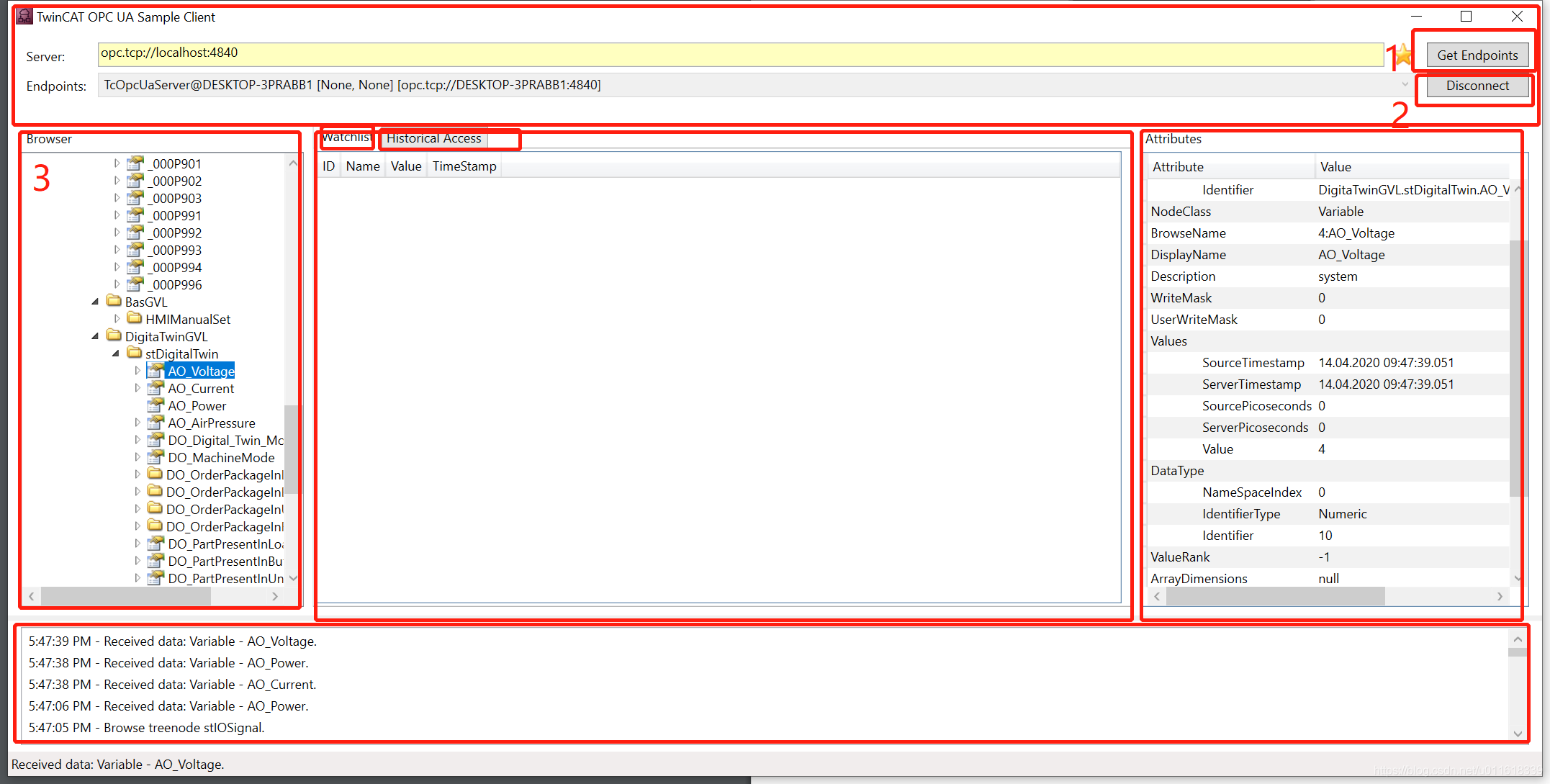This screenshot has height=784, width=1550.
Task: Click the BrowseName value 4:AO_Voltage
Action: tap(1356, 233)
